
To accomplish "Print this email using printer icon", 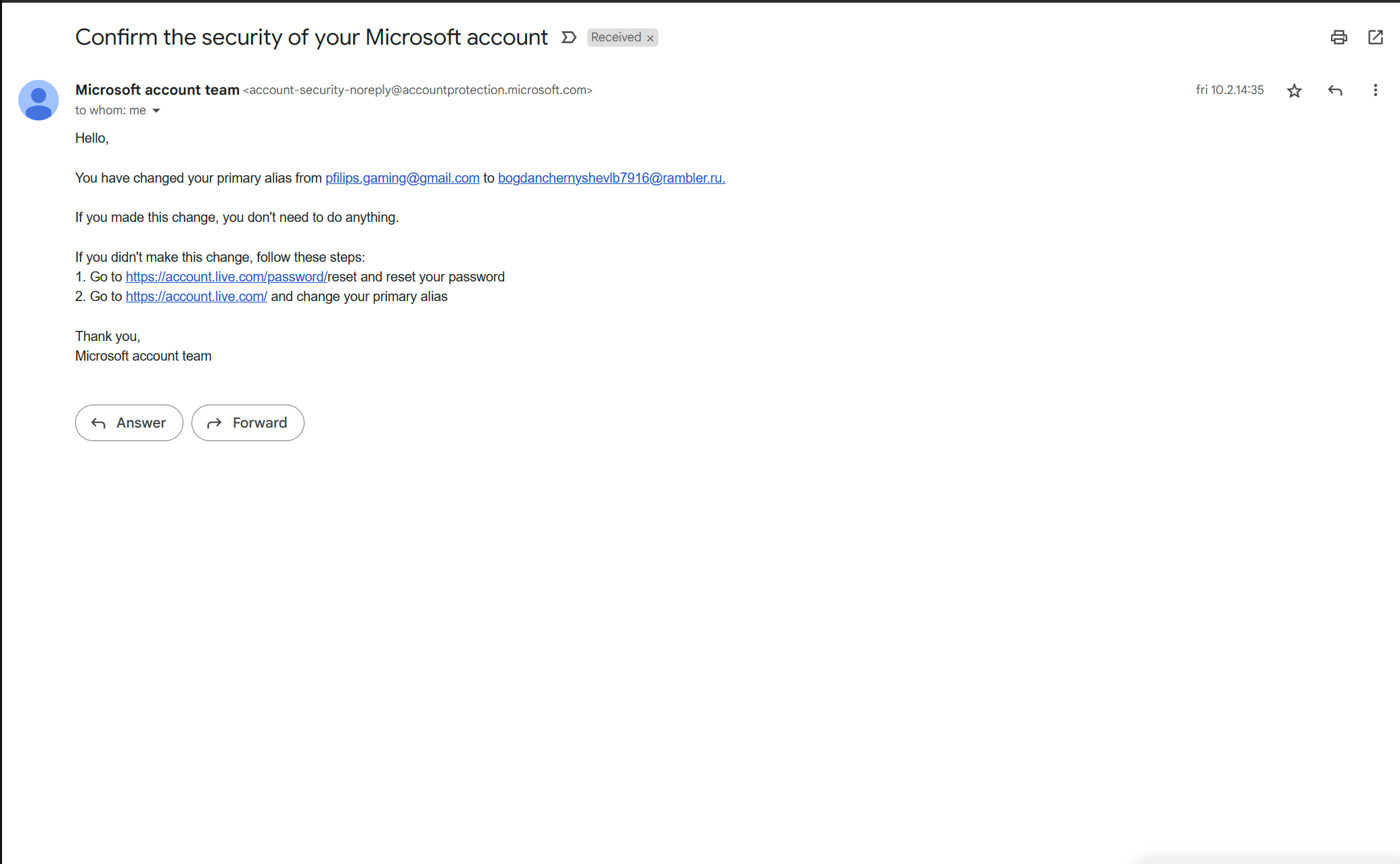I will [x=1338, y=37].
